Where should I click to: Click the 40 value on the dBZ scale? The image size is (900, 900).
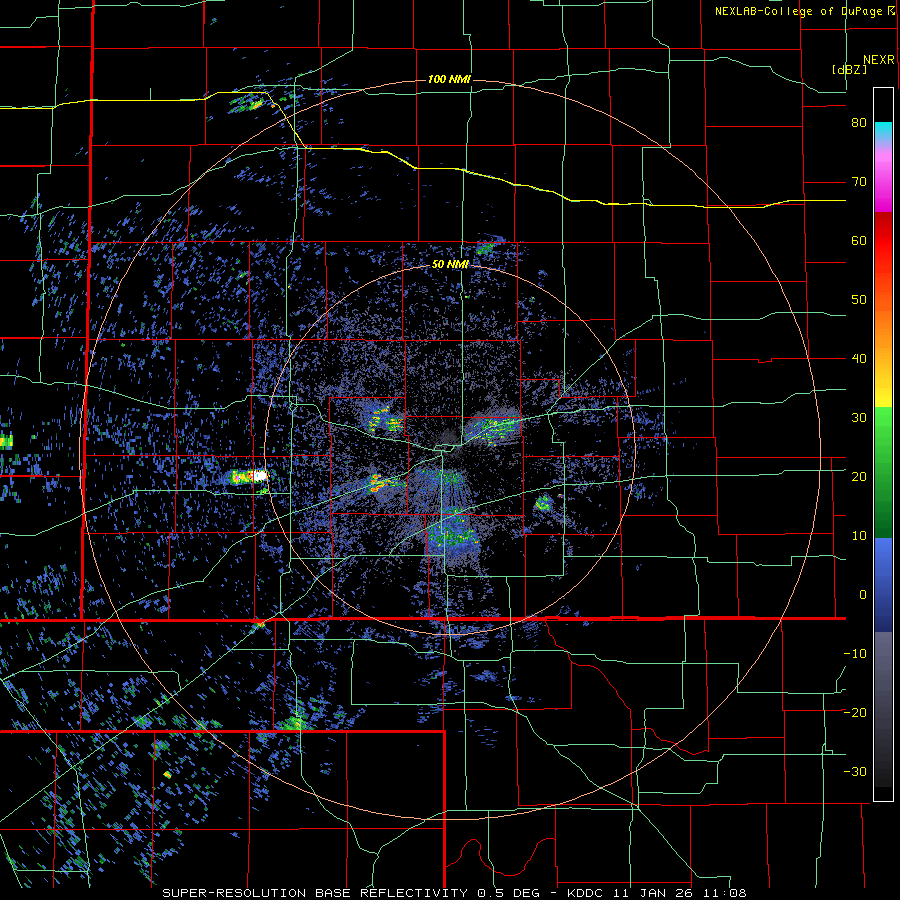tap(859, 359)
